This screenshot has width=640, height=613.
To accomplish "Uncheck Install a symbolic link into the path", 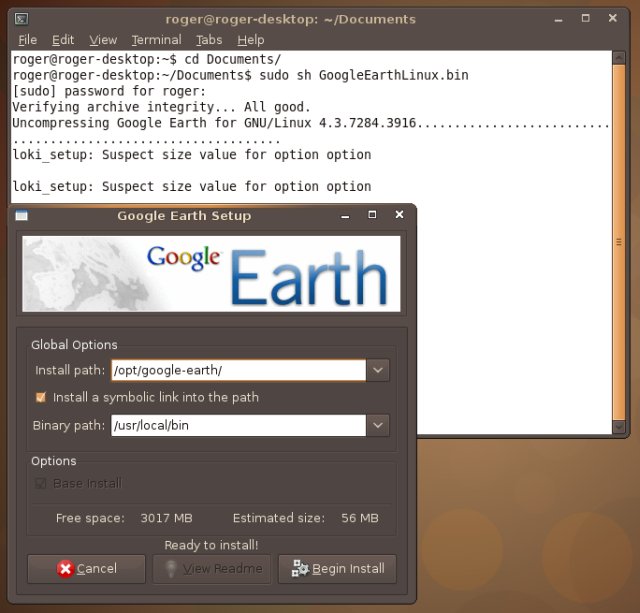I will click(x=41, y=397).
